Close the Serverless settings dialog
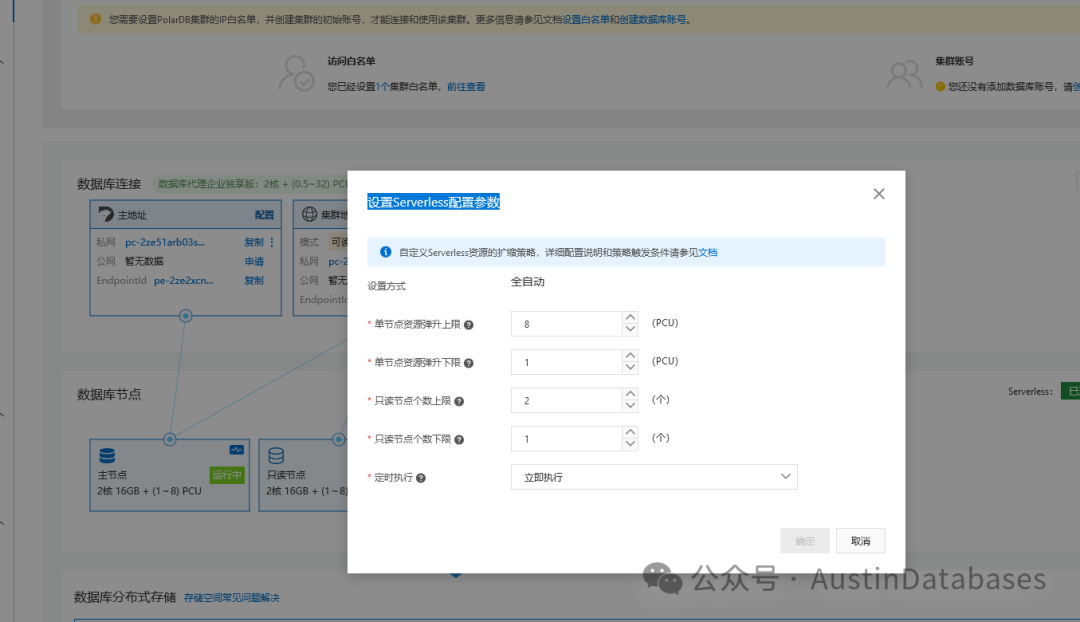The image size is (1080, 622). click(x=879, y=194)
